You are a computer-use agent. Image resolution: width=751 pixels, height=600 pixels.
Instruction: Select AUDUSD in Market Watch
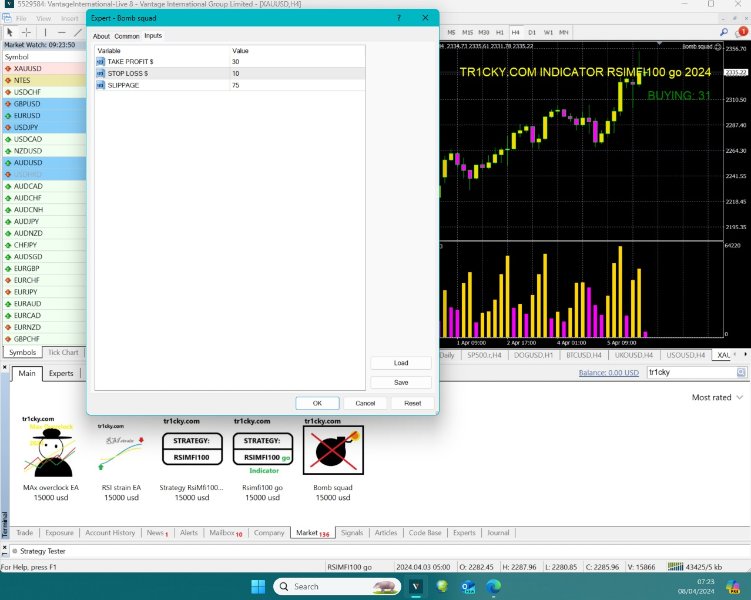[44, 163]
